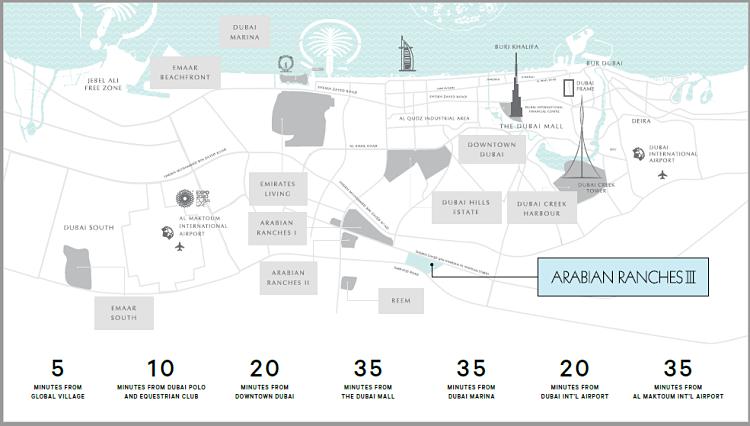This screenshot has width=750, height=426.
Task: Click 20 minutes from Downtown Dubai
Action: (x=265, y=379)
